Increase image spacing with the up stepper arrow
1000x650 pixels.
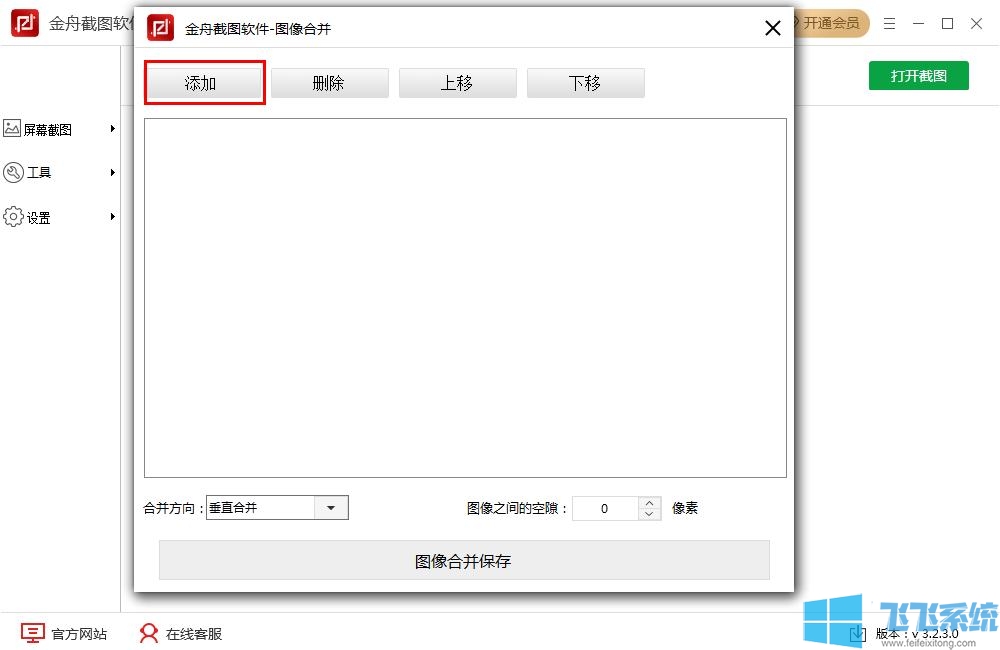click(x=650, y=502)
